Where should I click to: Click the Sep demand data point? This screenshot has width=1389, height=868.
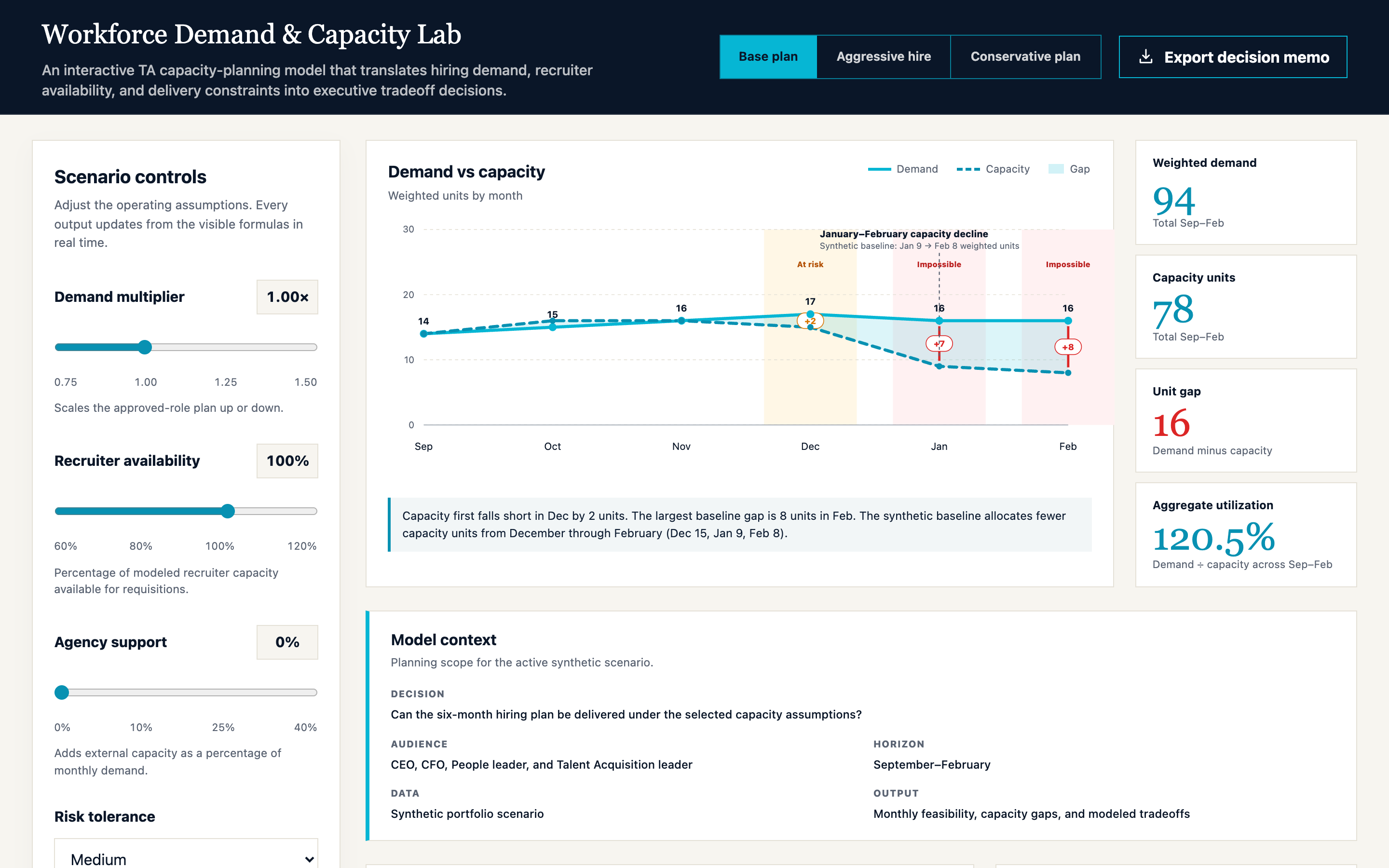(x=423, y=334)
